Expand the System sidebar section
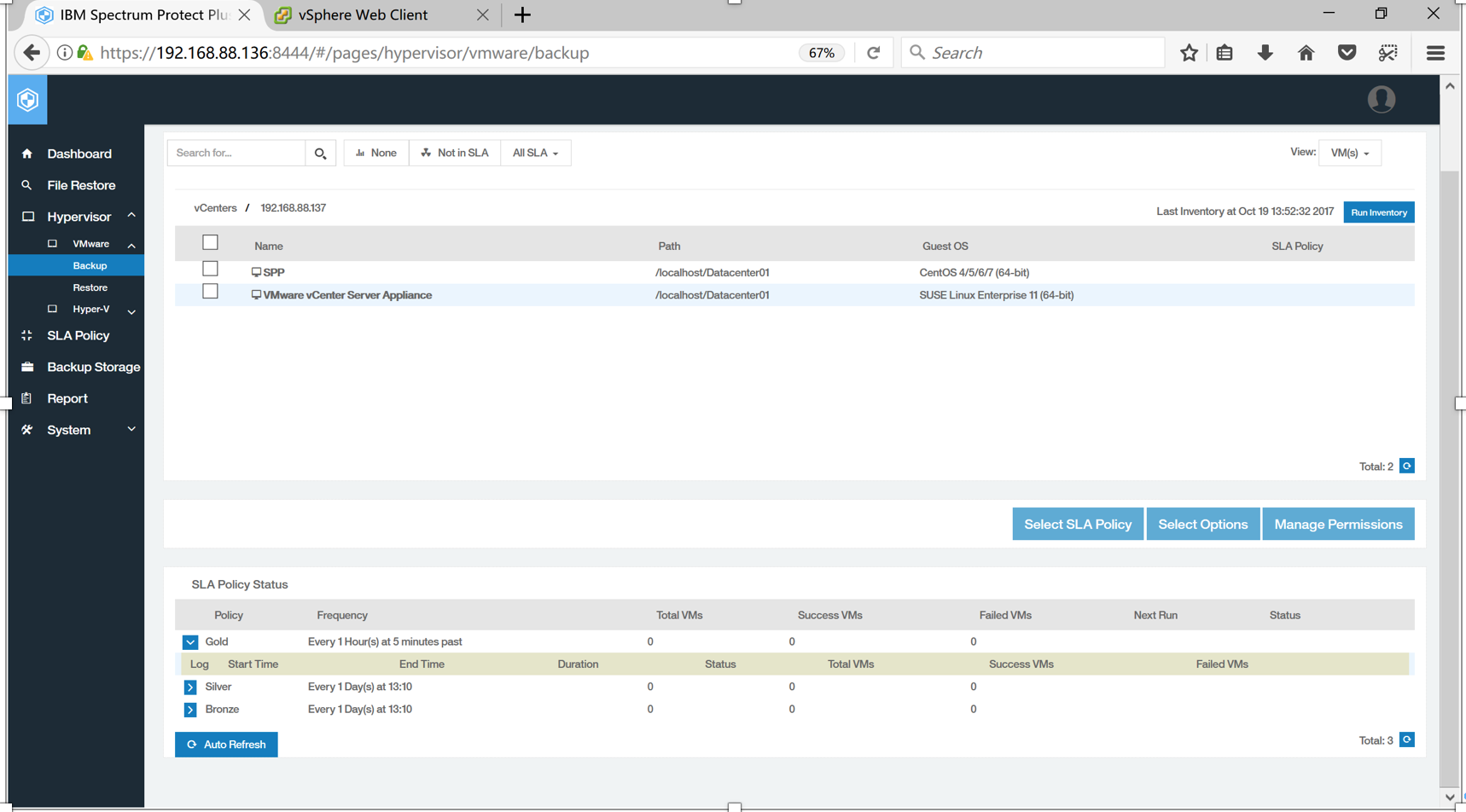Image resolution: width=1466 pixels, height=812 pixels. click(x=131, y=429)
